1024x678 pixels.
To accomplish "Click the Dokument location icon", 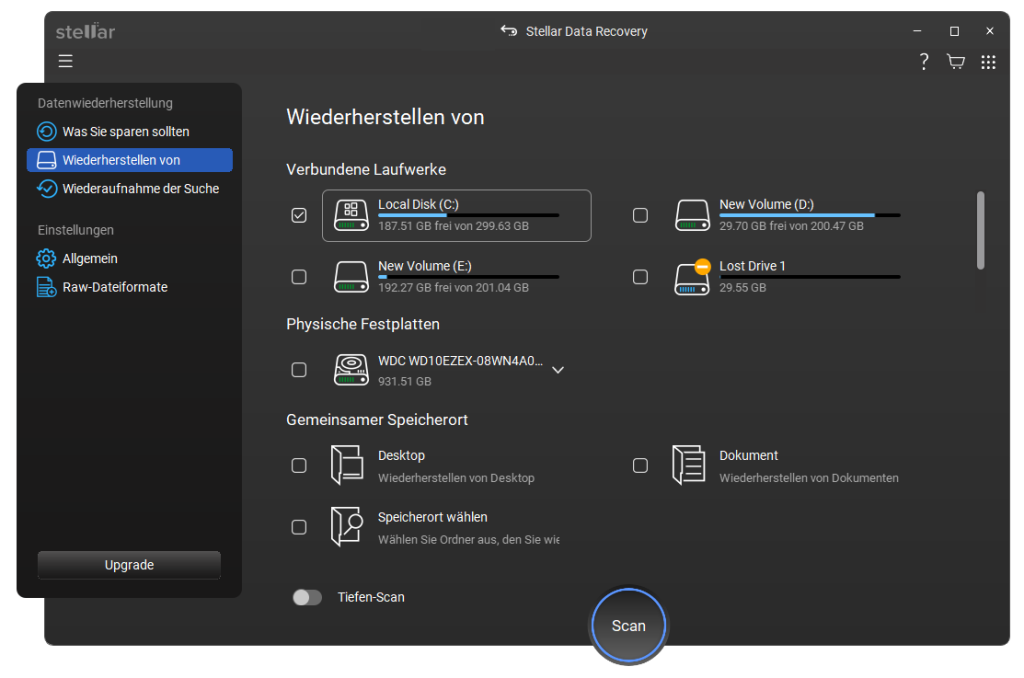I will coord(688,466).
